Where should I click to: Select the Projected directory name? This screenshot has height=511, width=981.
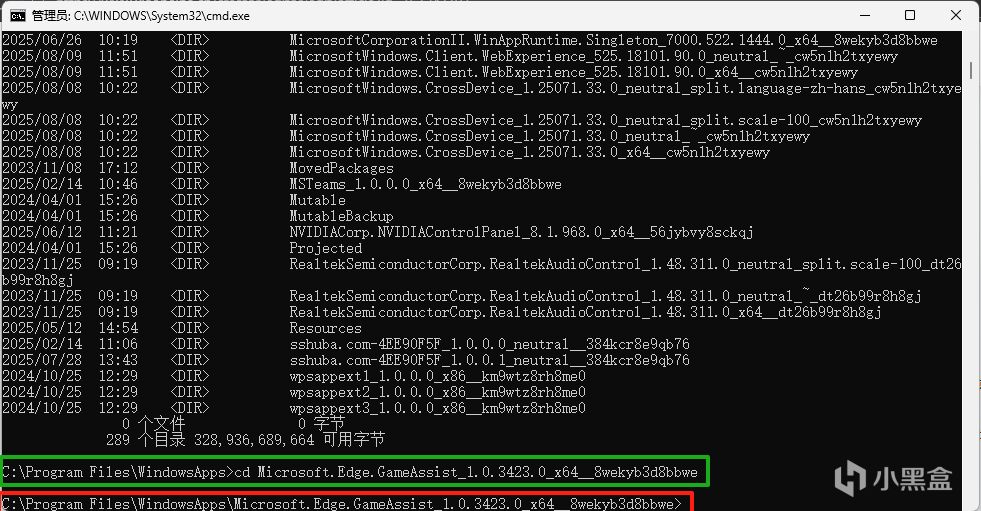coord(325,248)
